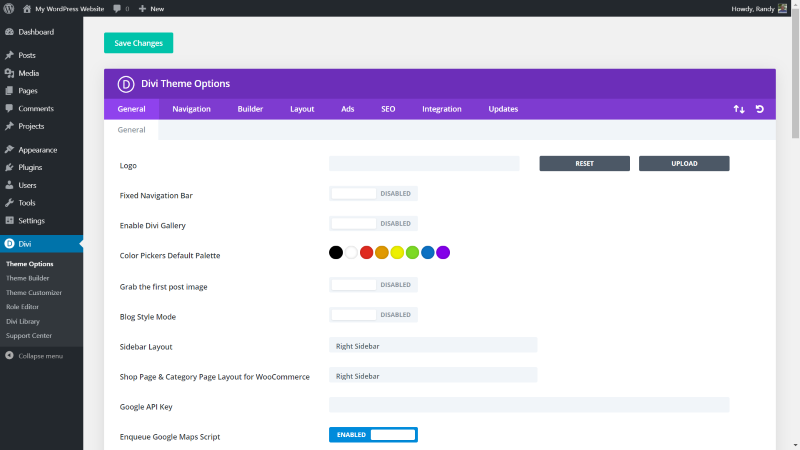Click the Collapse menu arrow icon
Image resolution: width=800 pixels, height=450 pixels.
[9, 356]
